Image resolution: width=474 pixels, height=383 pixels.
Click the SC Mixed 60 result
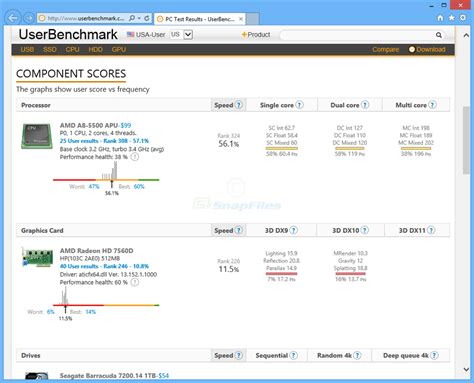[x=282, y=143]
